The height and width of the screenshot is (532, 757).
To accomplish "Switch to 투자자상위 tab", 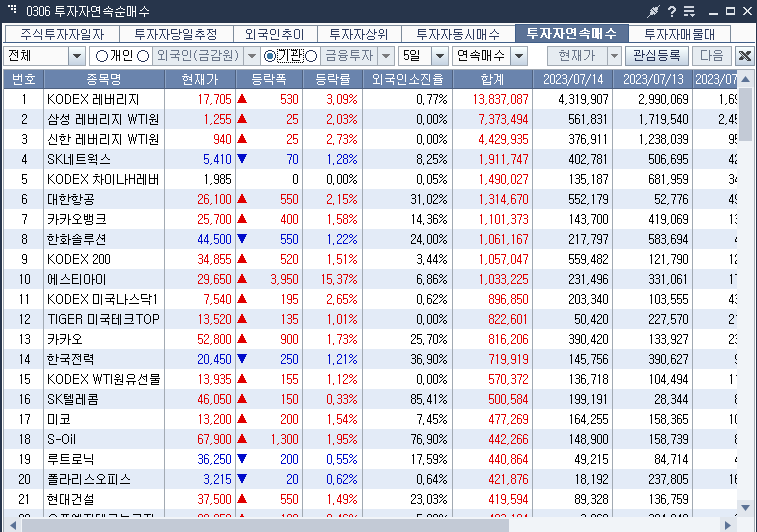I will (359, 34).
